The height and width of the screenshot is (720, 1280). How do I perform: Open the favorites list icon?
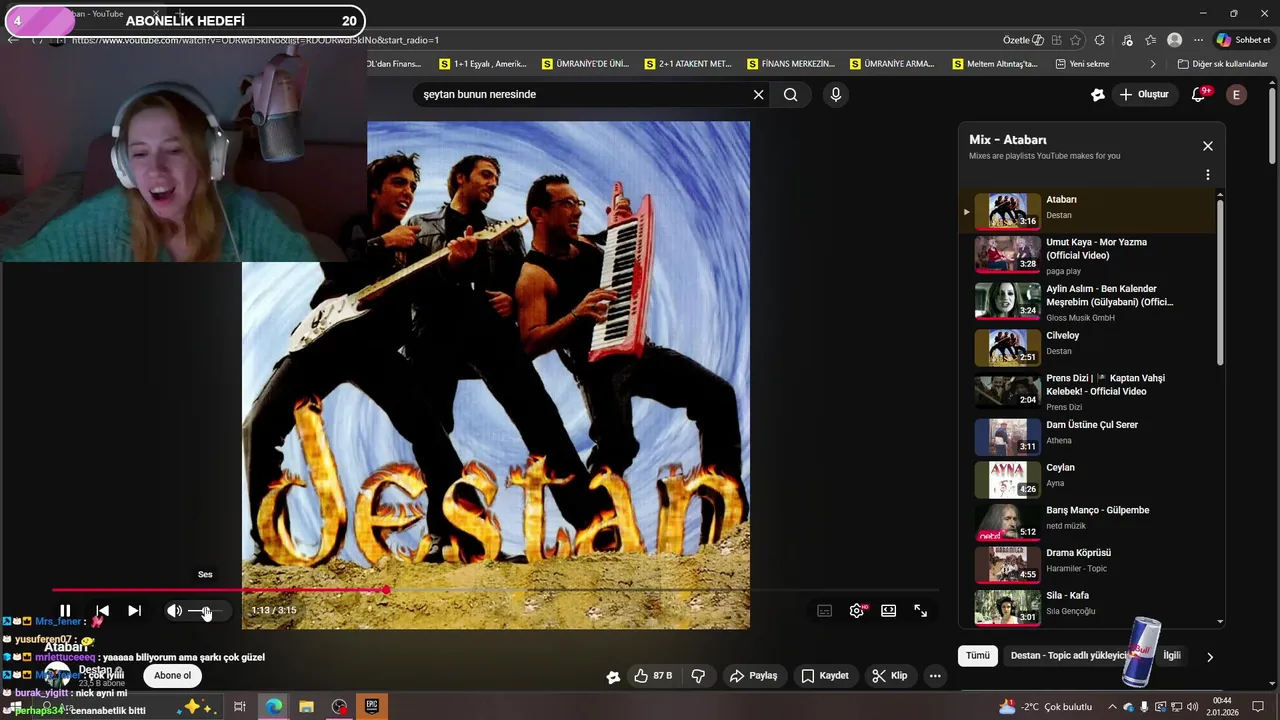pos(1151,40)
